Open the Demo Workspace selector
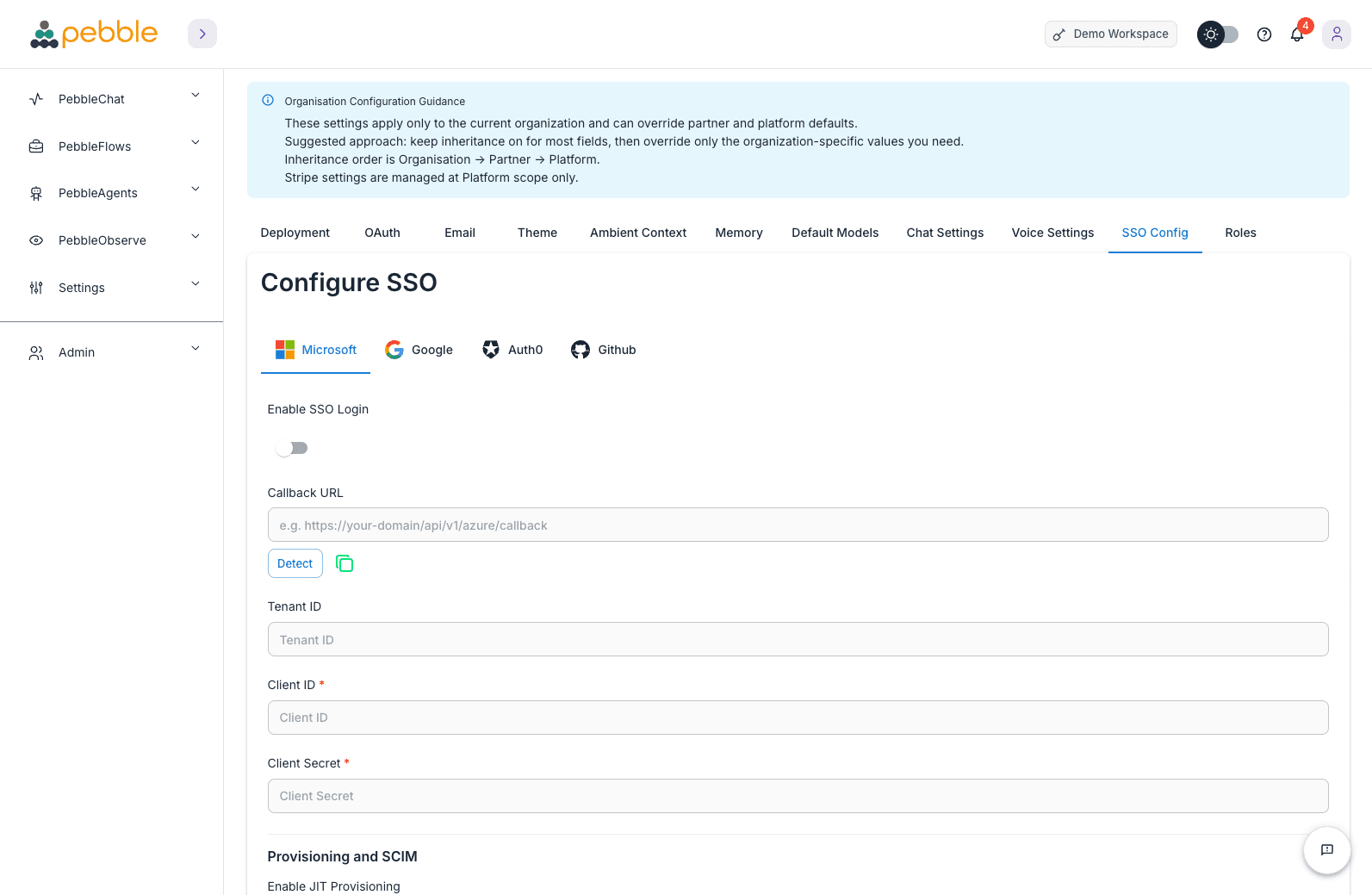The image size is (1372, 895). (x=1111, y=34)
